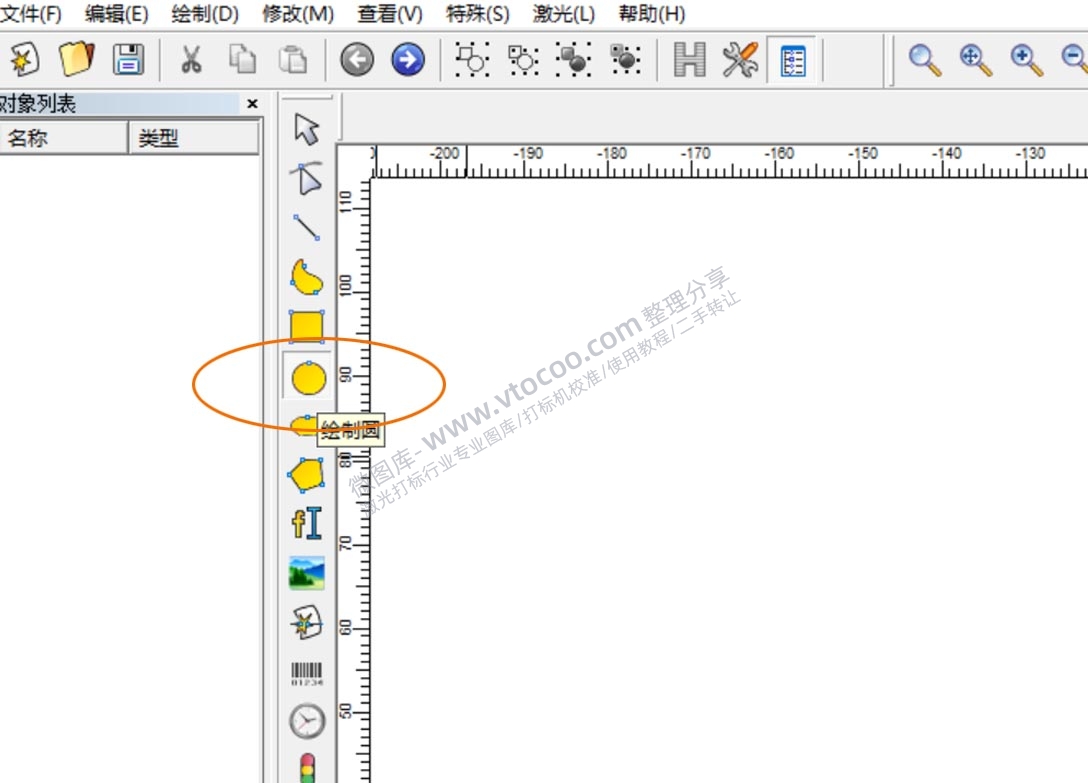Viewport: 1088px width, 783px height.
Task: Click the save floppy disk icon
Action: [x=129, y=60]
